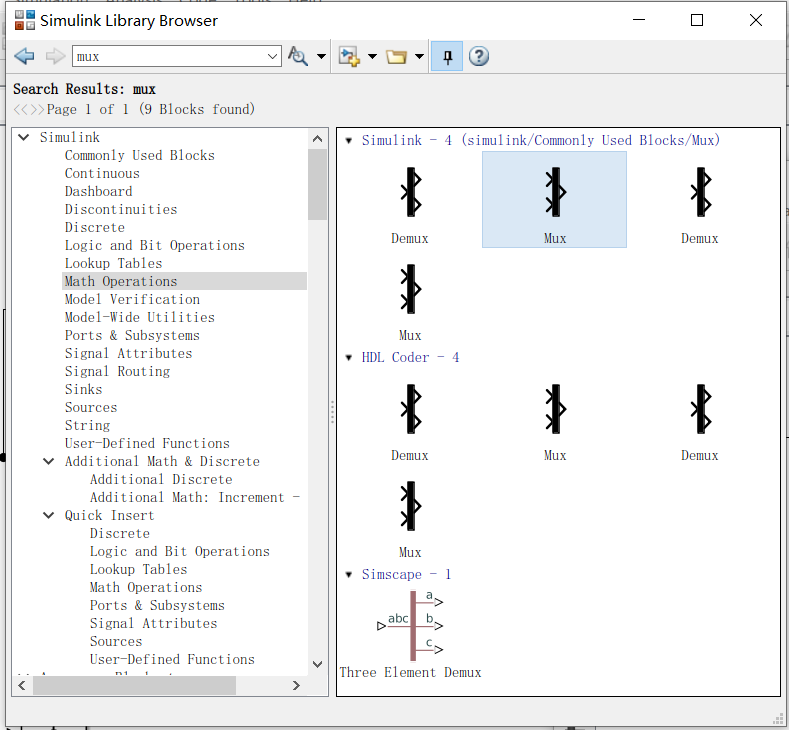
Task: Select Model-Wide Utilities library
Action: (139, 317)
